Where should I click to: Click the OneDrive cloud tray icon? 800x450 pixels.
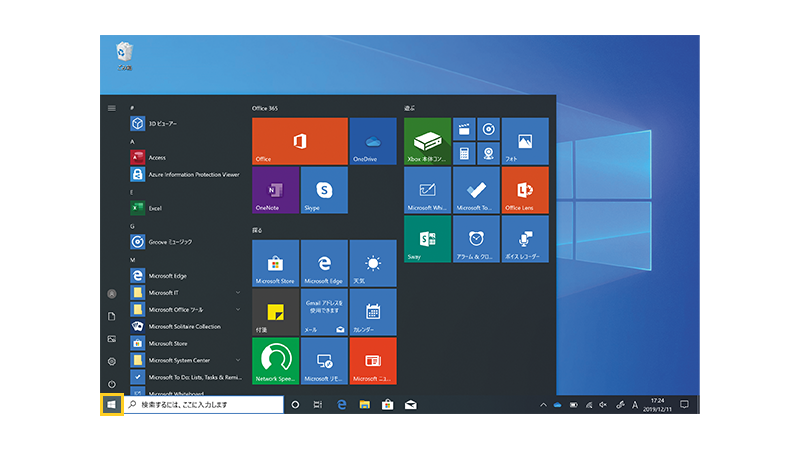point(558,405)
